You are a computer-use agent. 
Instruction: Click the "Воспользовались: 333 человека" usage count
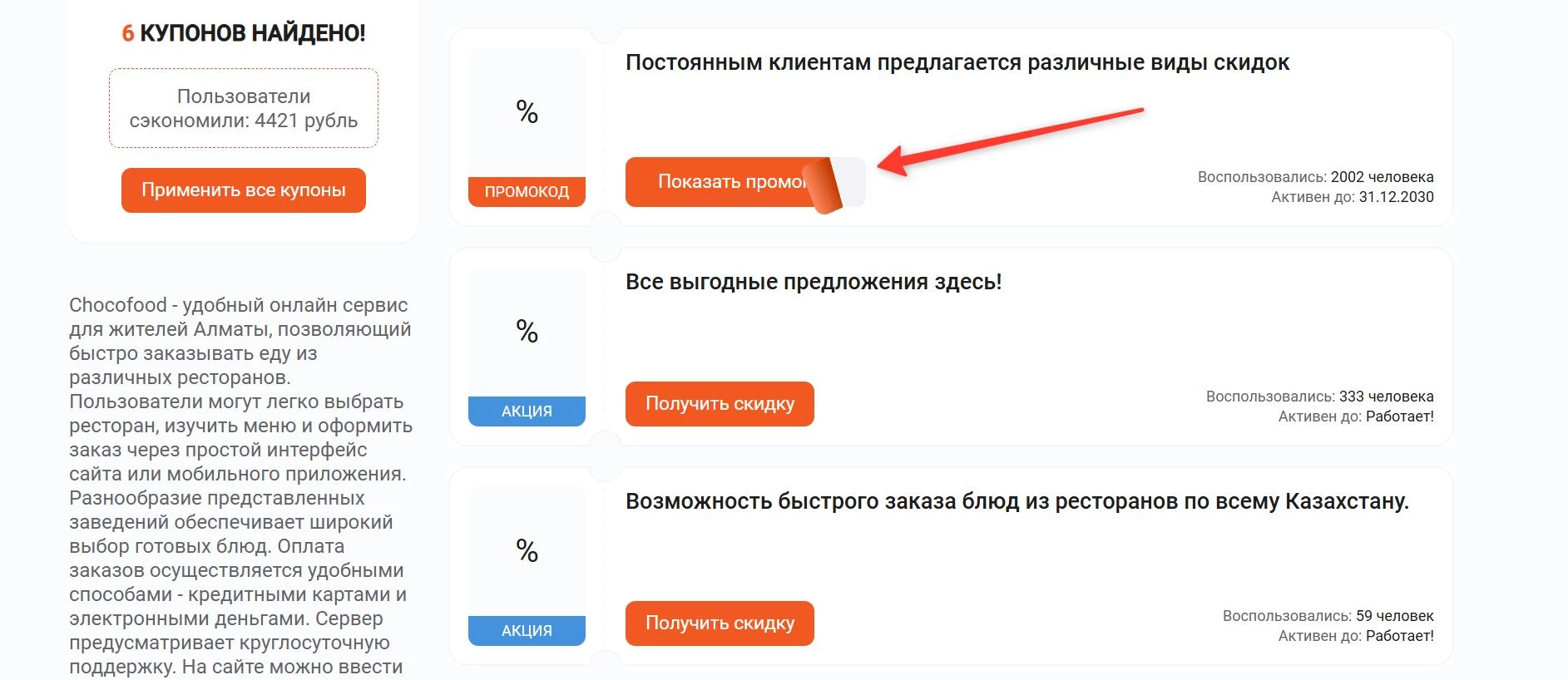pyautogui.click(x=1319, y=397)
